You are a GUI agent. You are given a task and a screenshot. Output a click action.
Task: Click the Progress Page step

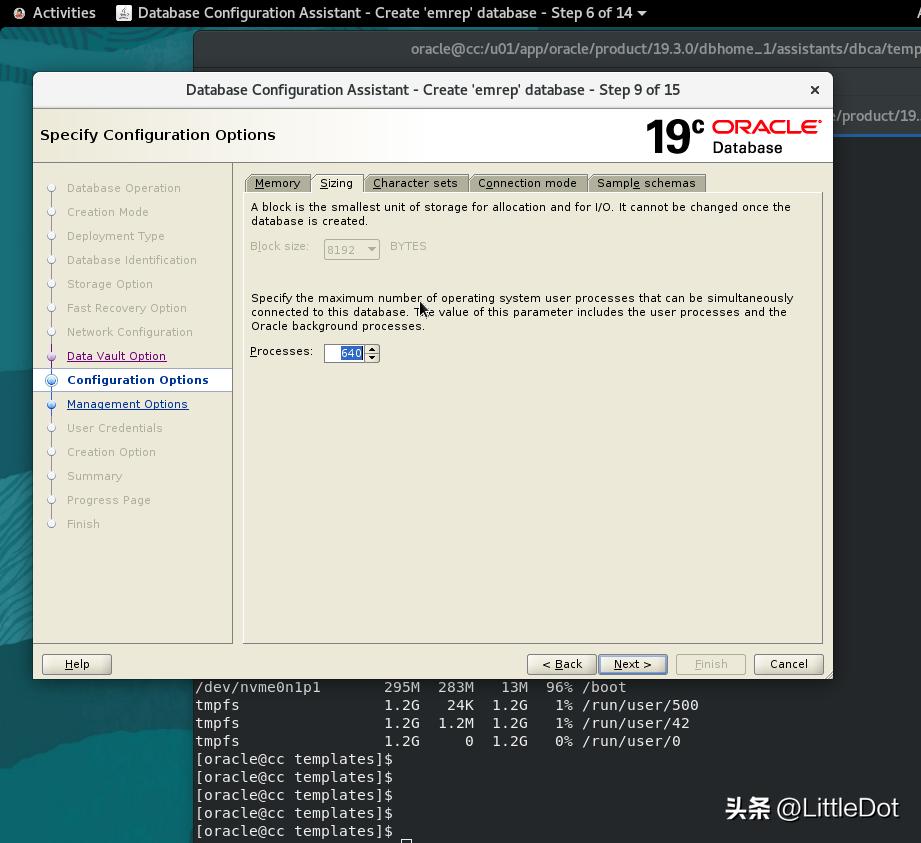click(109, 501)
